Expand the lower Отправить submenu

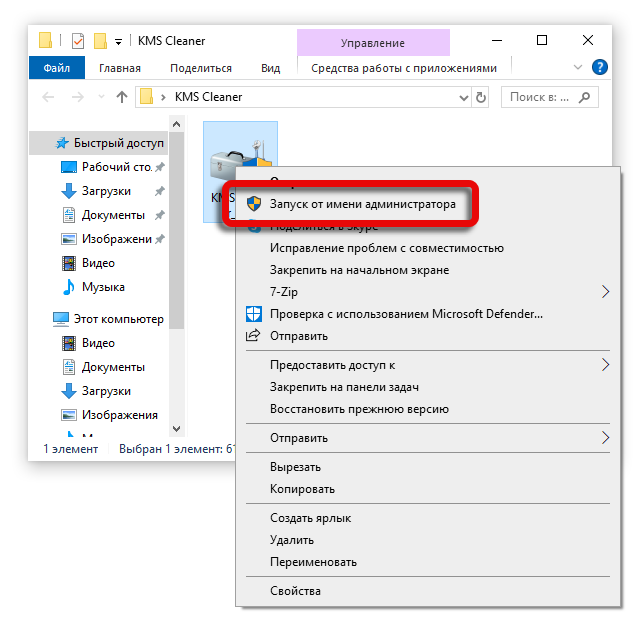tap(605, 438)
